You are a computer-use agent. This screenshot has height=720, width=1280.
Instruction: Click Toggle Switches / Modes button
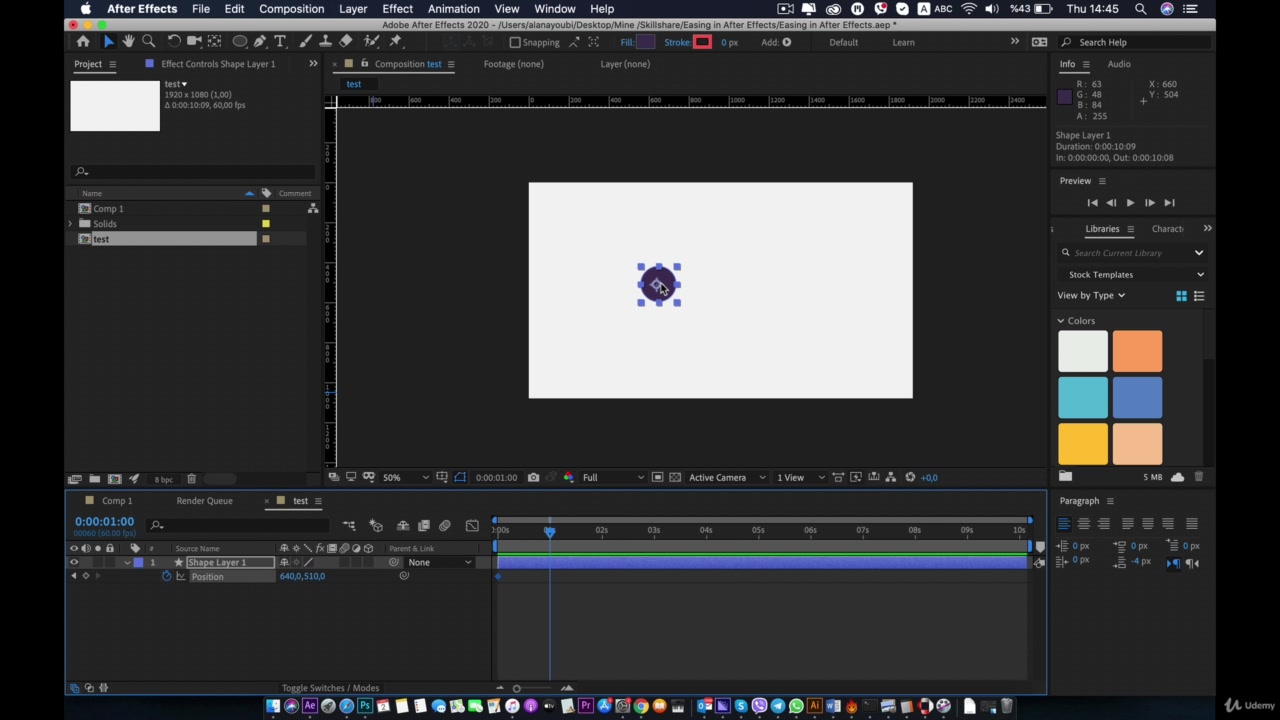point(330,688)
